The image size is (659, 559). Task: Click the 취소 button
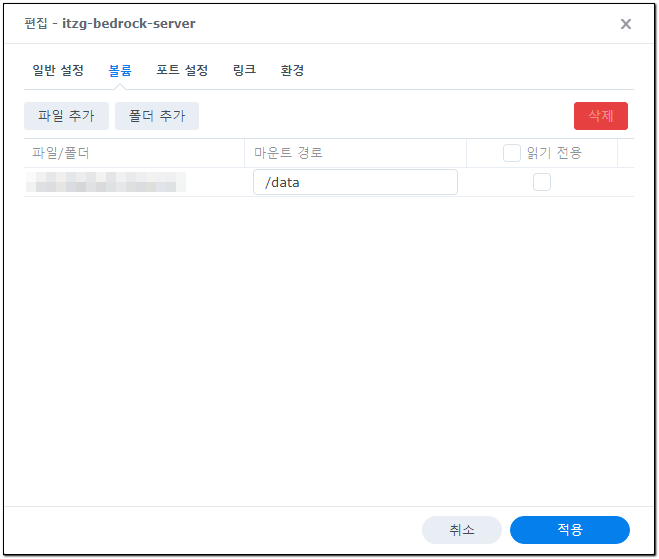[461, 530]
